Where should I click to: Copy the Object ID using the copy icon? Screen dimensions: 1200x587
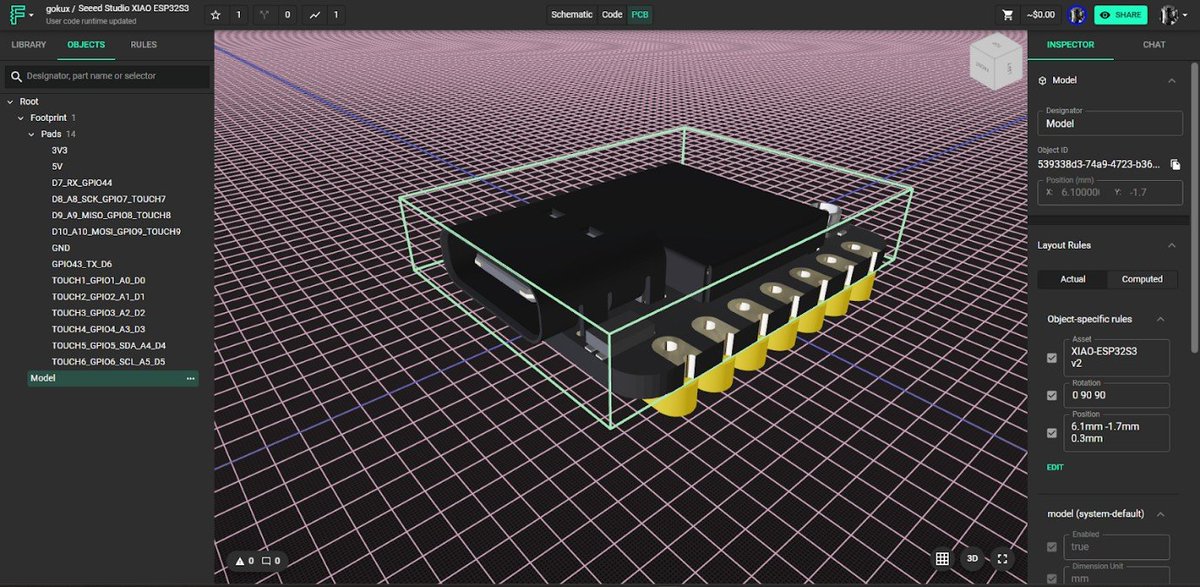(1176, 166)
